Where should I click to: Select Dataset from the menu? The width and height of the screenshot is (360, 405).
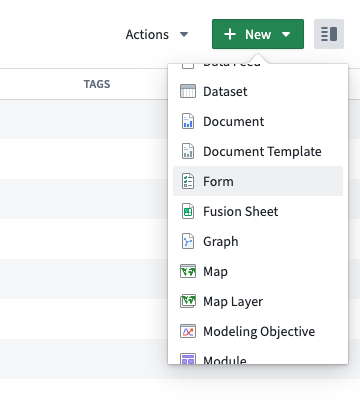coord(258,91)
